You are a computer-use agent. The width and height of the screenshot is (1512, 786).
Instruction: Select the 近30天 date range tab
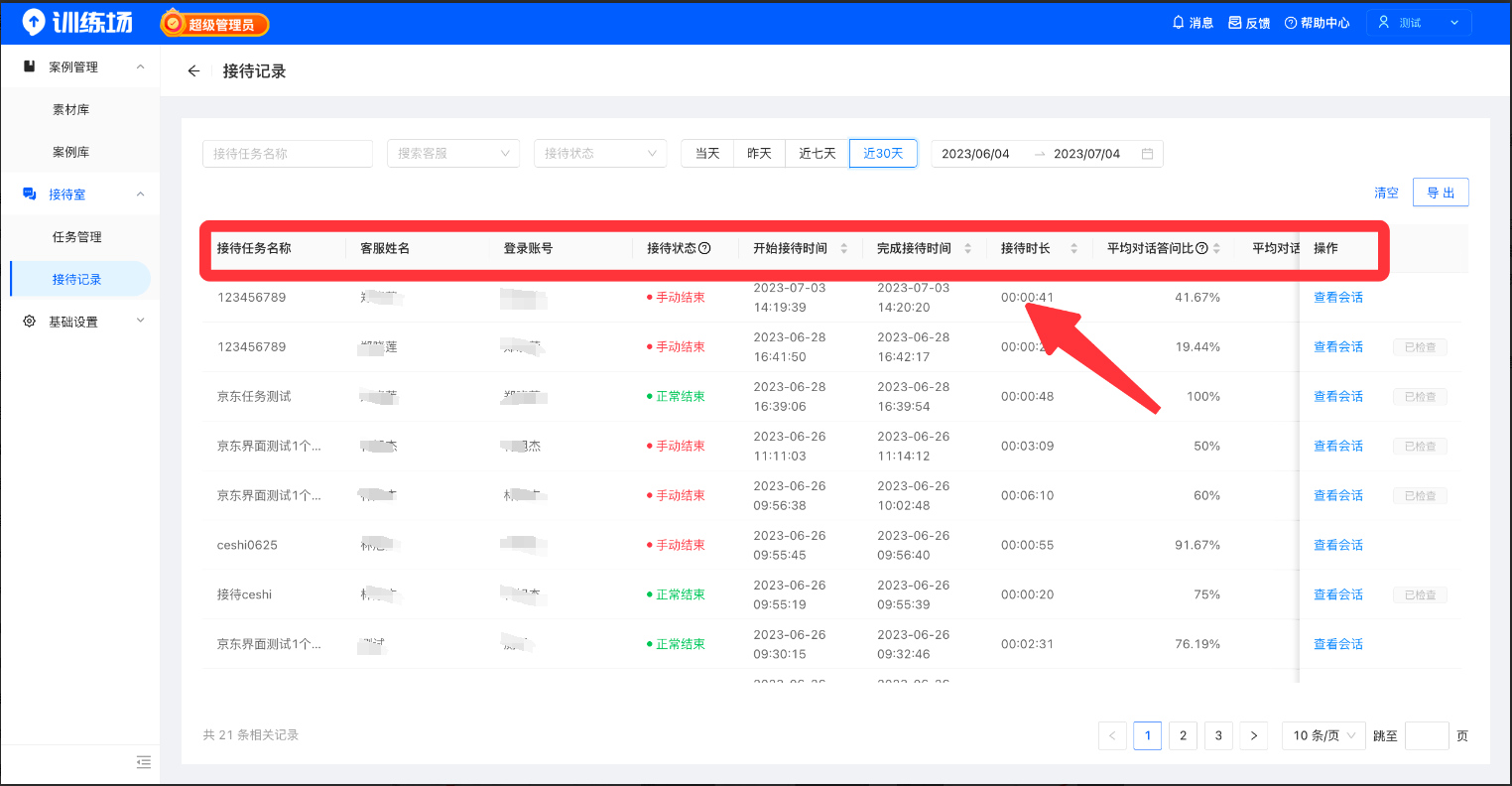point(883,154)
